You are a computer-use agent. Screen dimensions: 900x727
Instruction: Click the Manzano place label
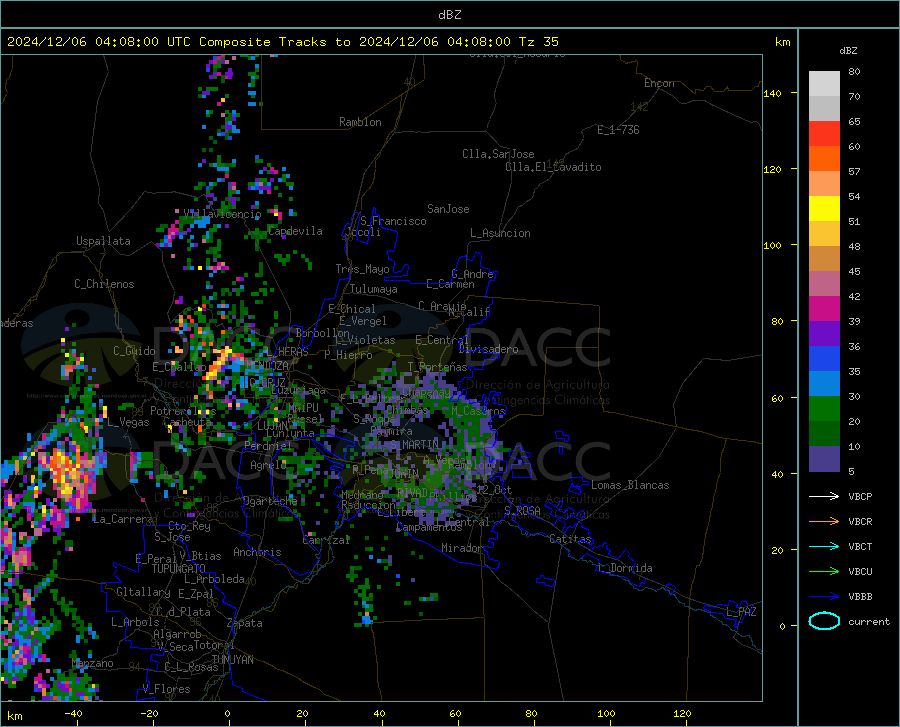coord(92,663)
